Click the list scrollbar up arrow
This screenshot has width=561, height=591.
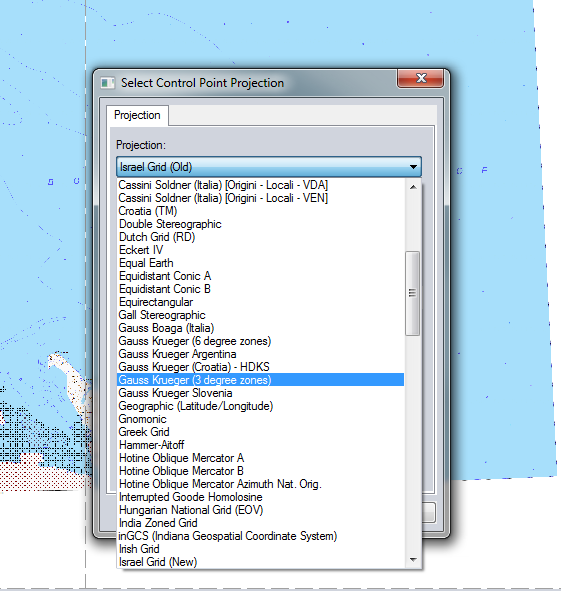pos(413,187)
